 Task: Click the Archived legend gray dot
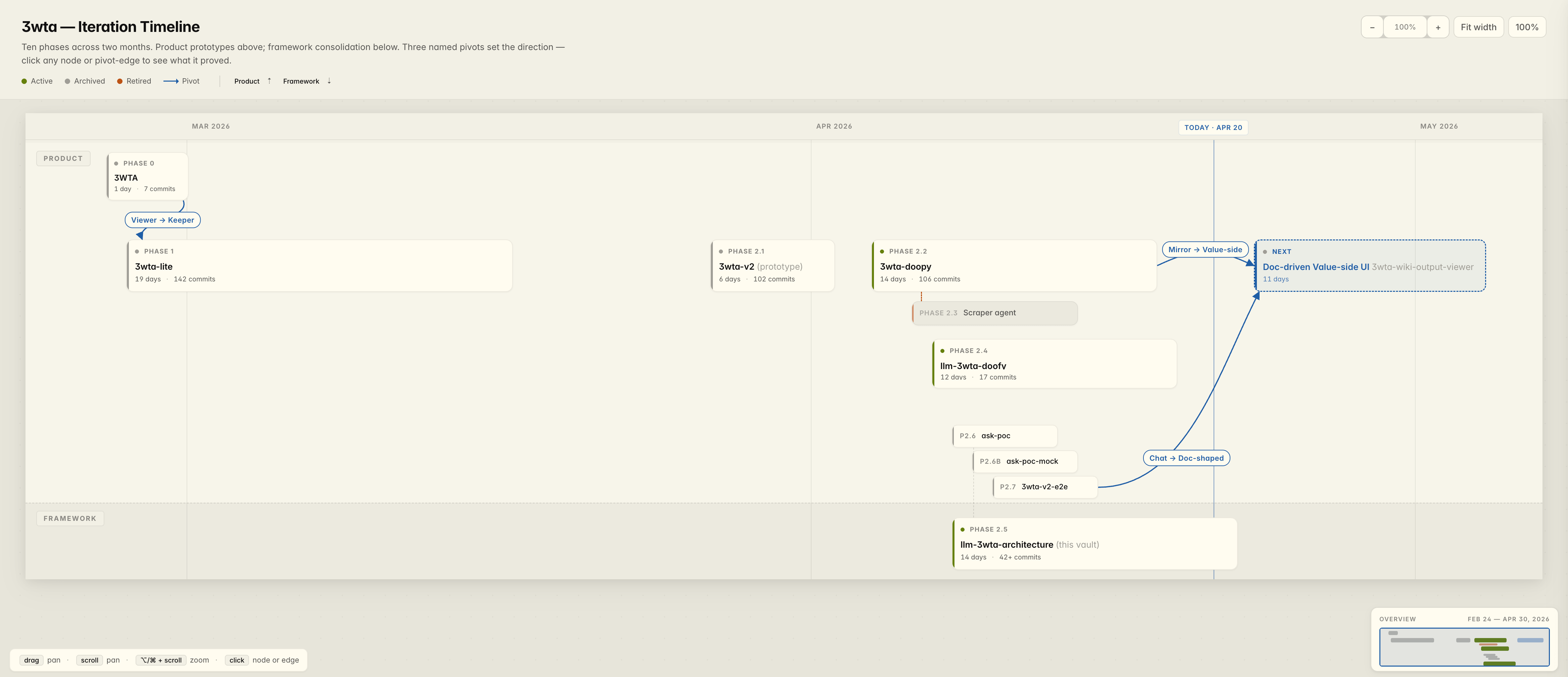point(67,81)
